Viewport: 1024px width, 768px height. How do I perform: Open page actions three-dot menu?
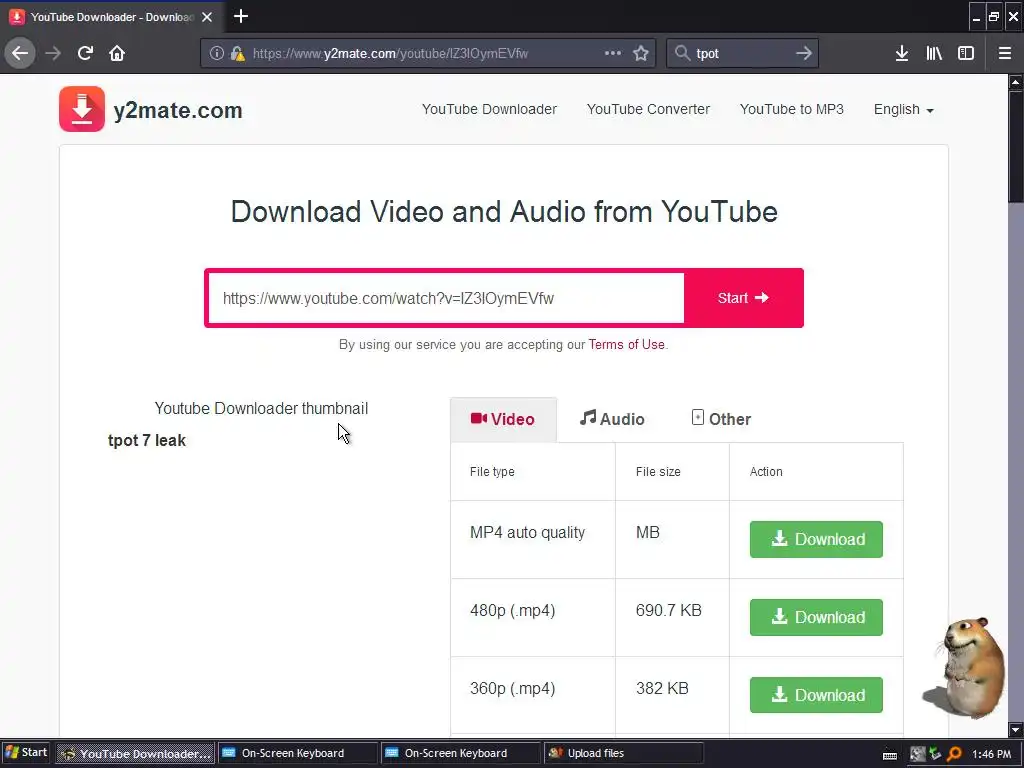(613, 53)
